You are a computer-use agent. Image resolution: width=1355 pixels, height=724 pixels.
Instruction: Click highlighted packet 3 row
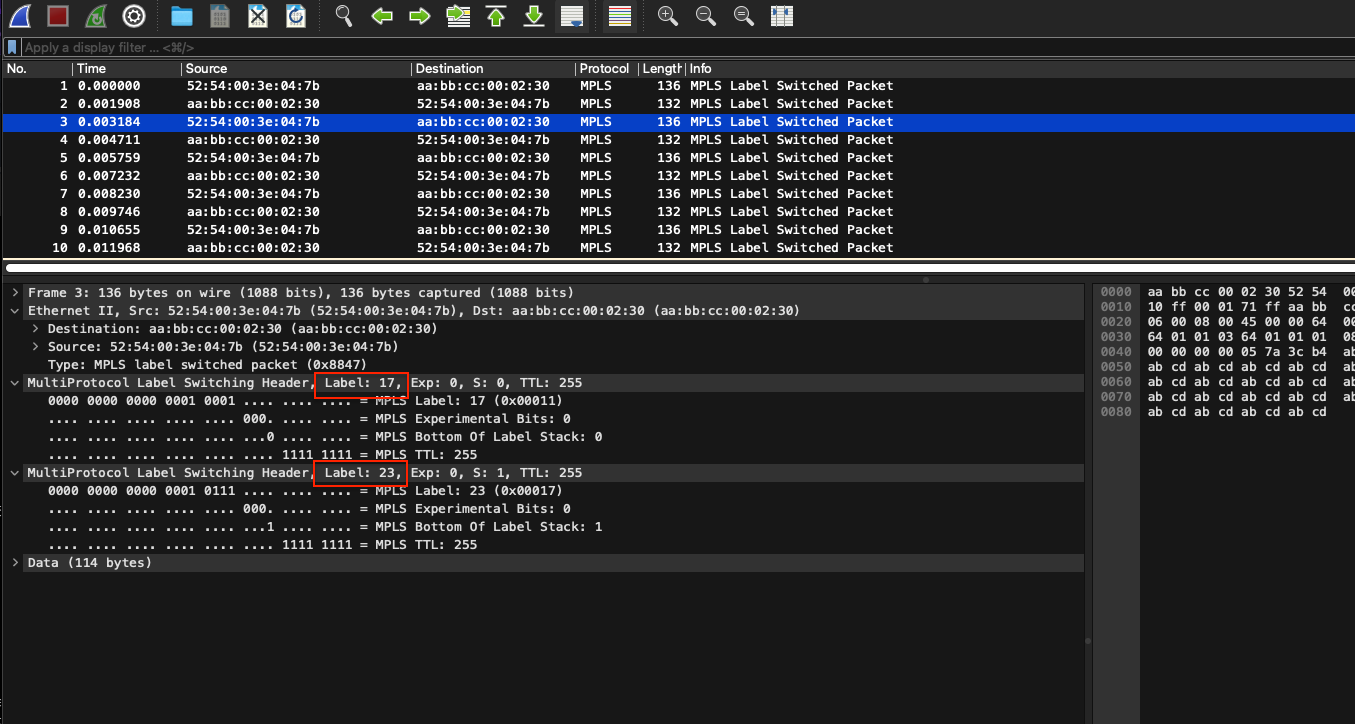[678, 122]
